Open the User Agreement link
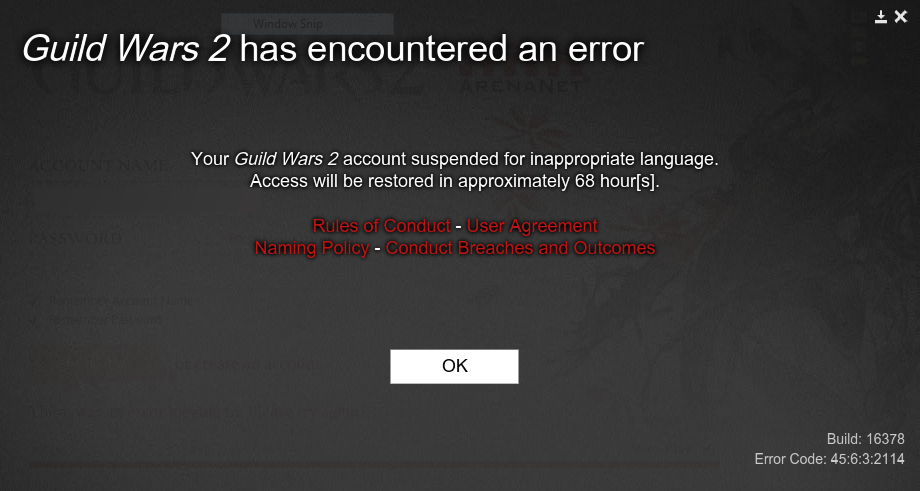The width and height of the screenshot is (920, 491). 532,226
